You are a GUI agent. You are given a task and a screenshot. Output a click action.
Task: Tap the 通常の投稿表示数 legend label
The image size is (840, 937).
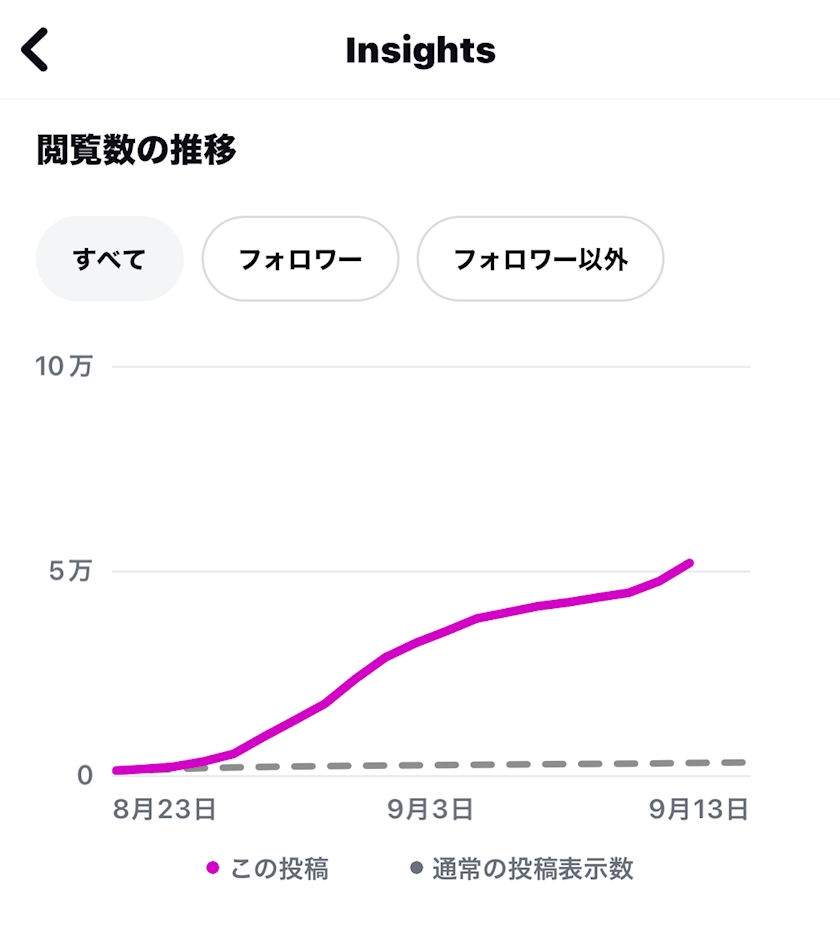pyautogui.click(x=533, y=869)
